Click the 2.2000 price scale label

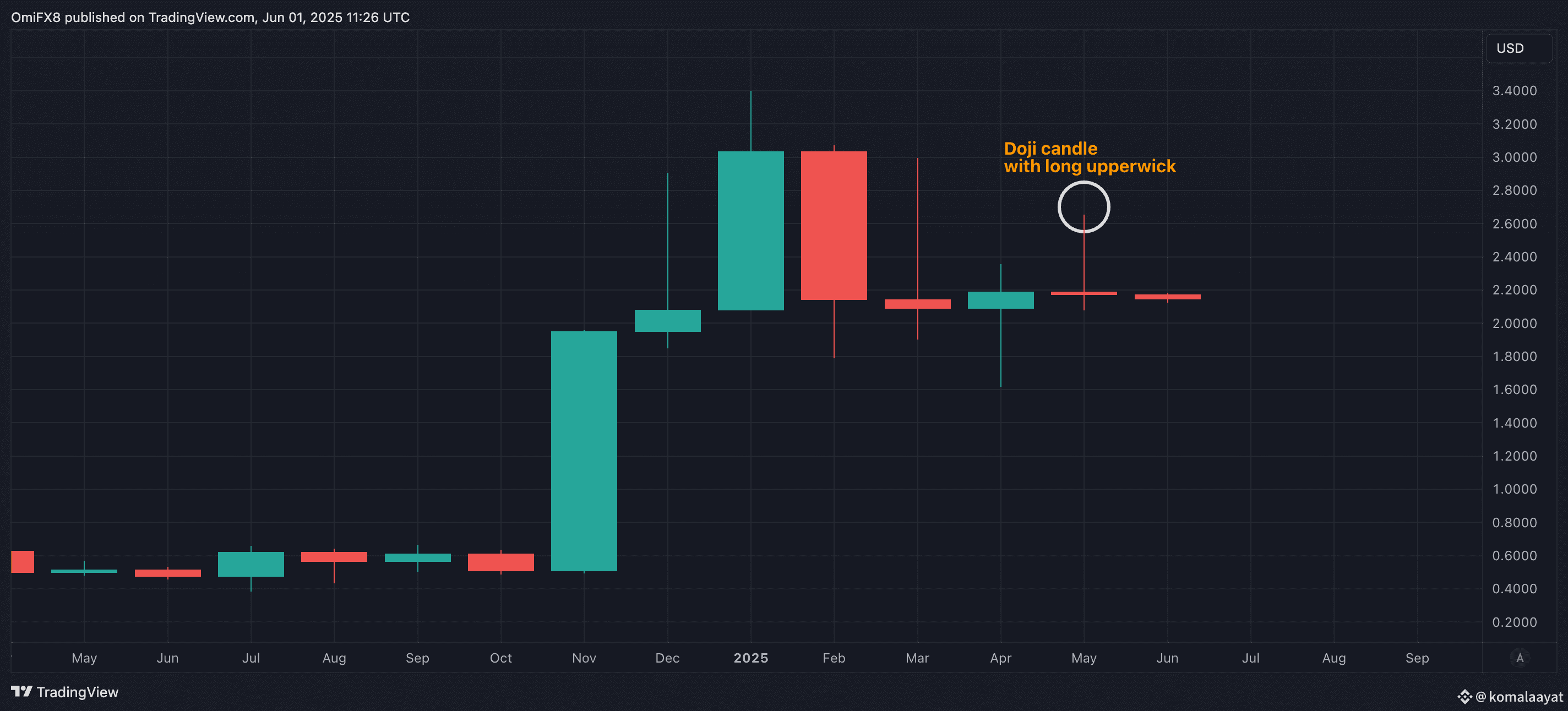pyautogui.click(x=1514, y=290)
